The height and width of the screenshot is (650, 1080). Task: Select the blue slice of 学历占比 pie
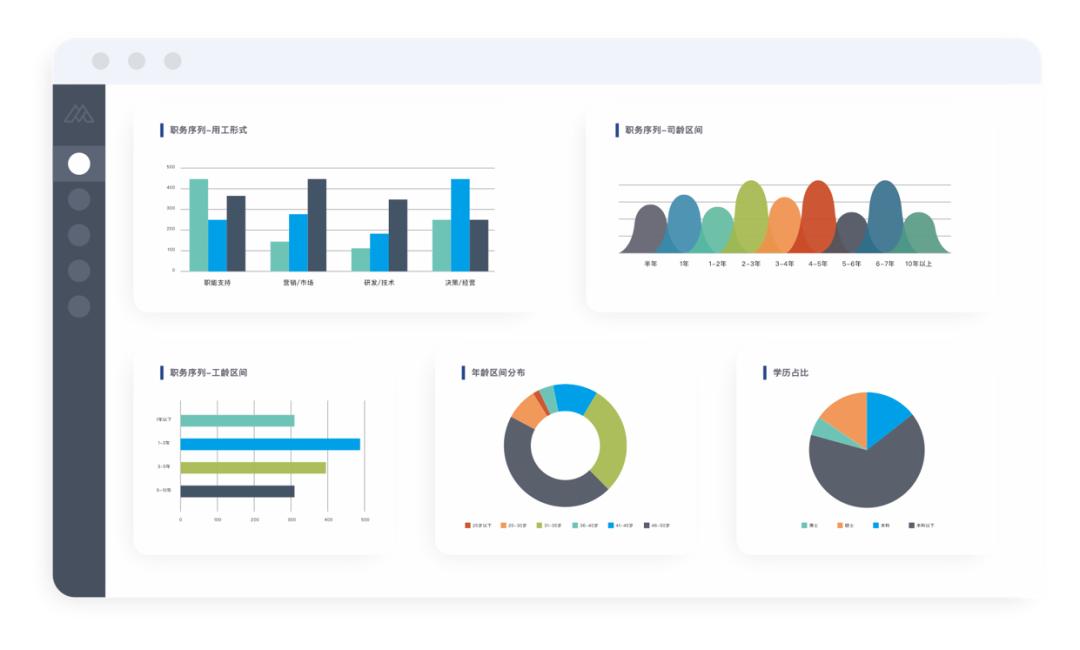click(x=886, y=415)
